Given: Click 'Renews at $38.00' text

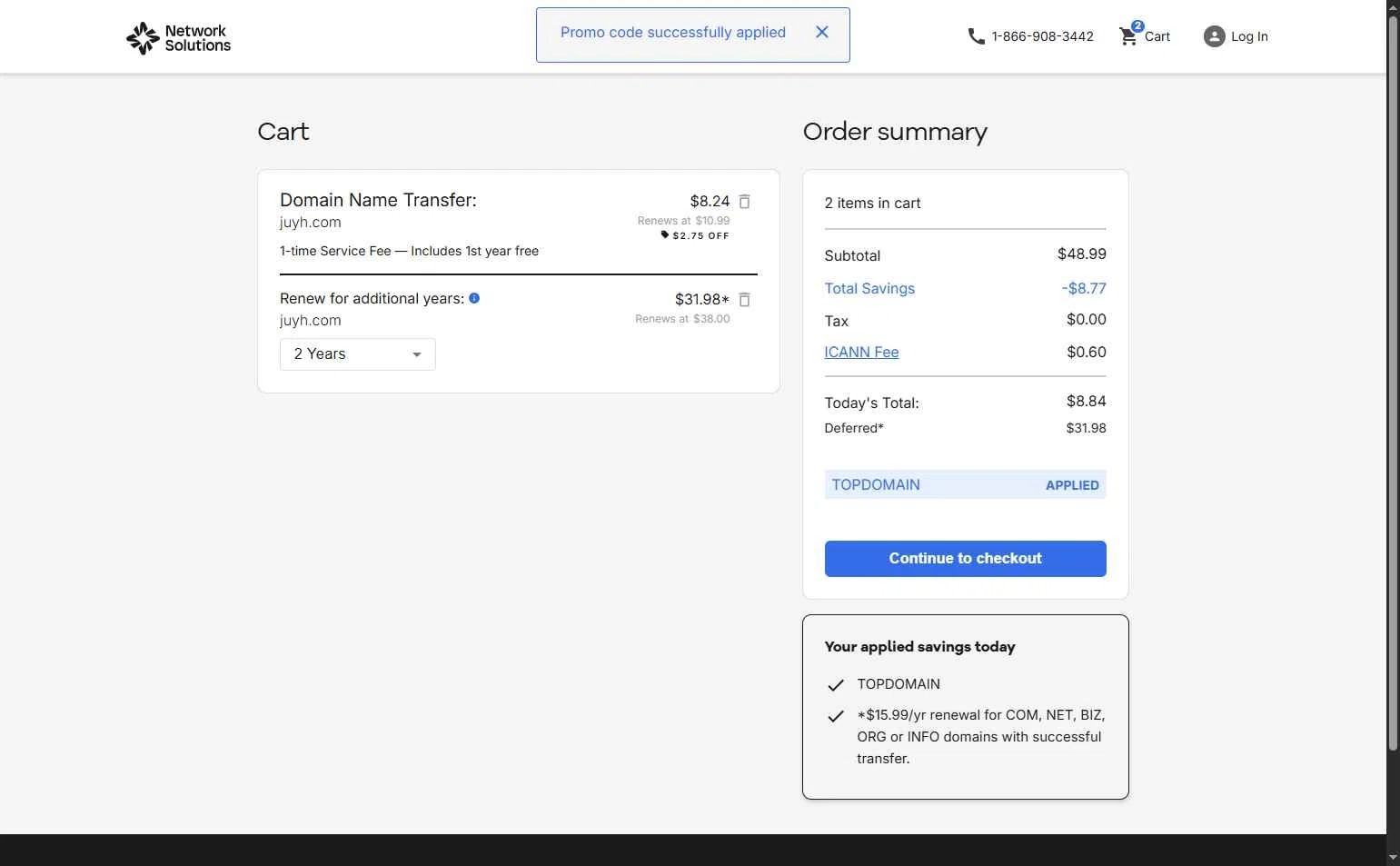Looking at the screenshot, I should (682, 319).
